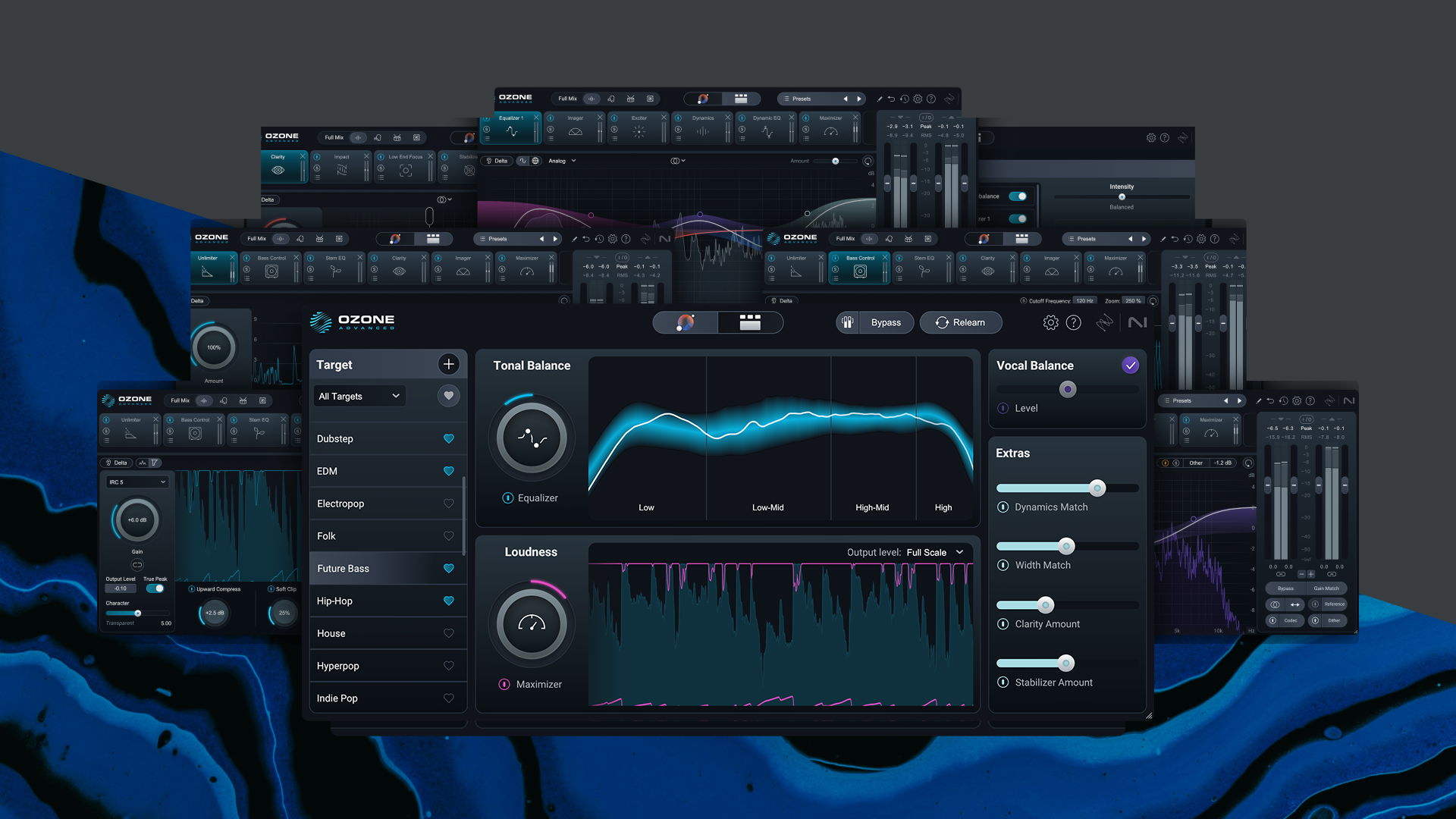Screen dimensions: 1456x819
Task: Toggle the Equalizer power button
Action: coord(508,498)
